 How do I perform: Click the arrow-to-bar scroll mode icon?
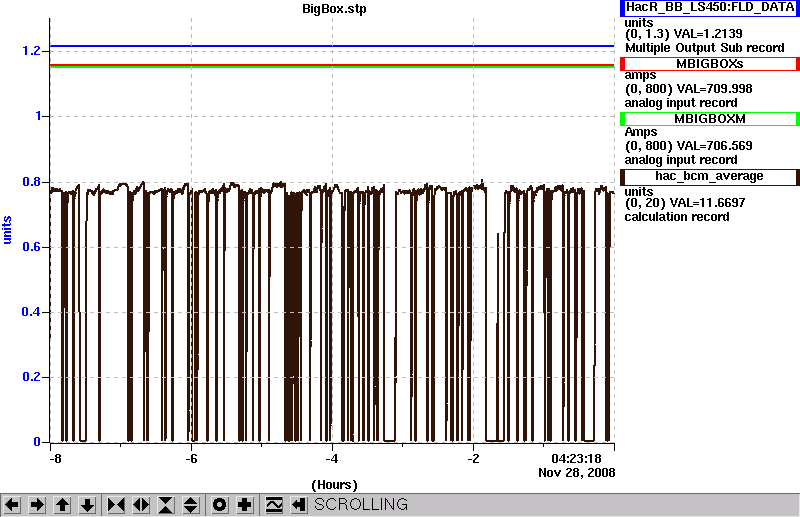(x=299, y=505)
